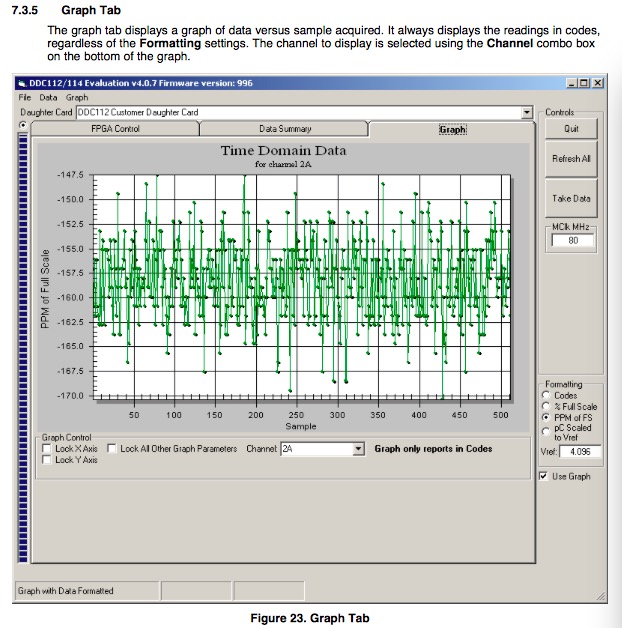Viewport: 622px width, 628px height.
Task: Enable the Lock Y Axis checkbox
Action: click(46, 460)
